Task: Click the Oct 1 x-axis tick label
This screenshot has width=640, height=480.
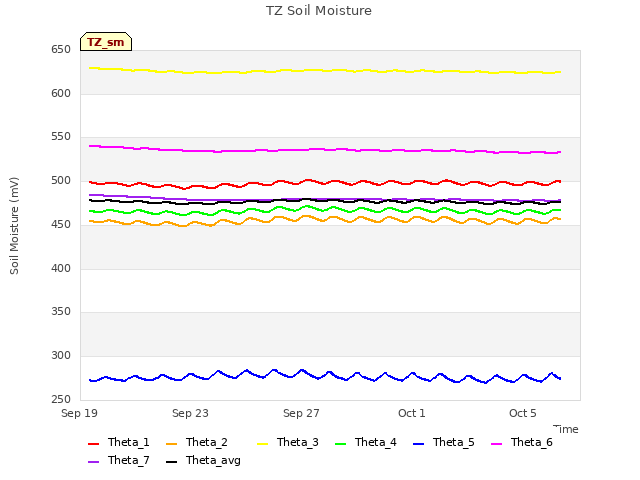Action: (412, 413)
